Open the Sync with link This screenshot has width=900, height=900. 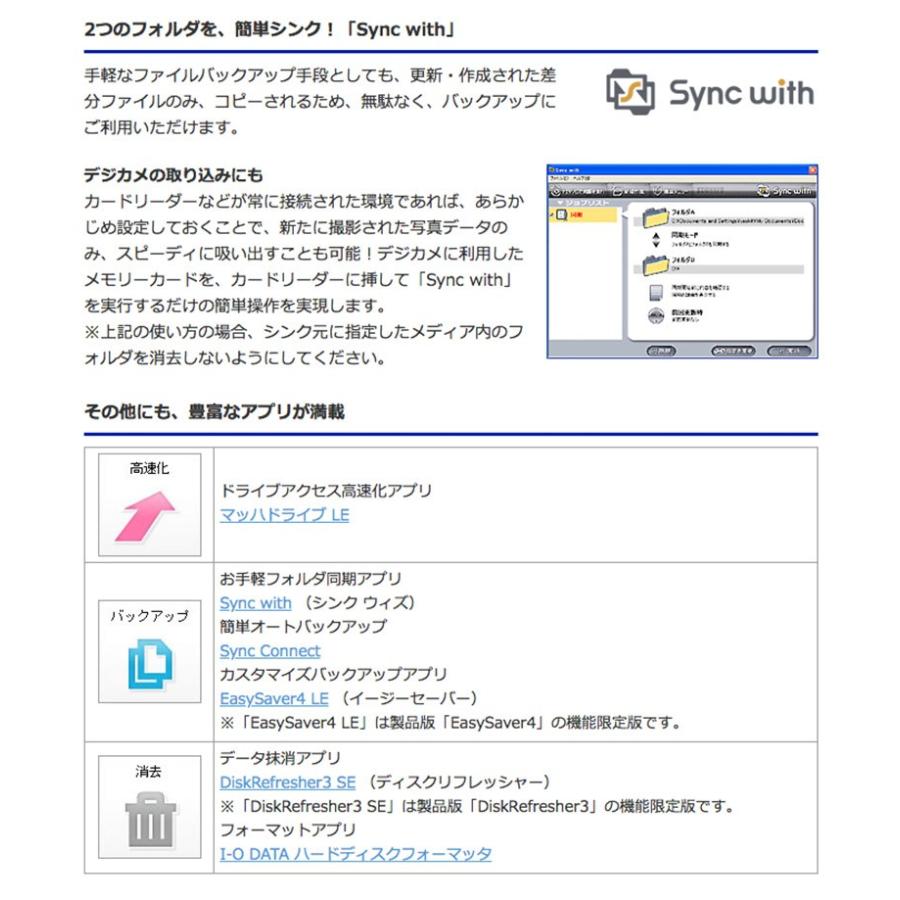pyautogui.click(x=255, y=603)
